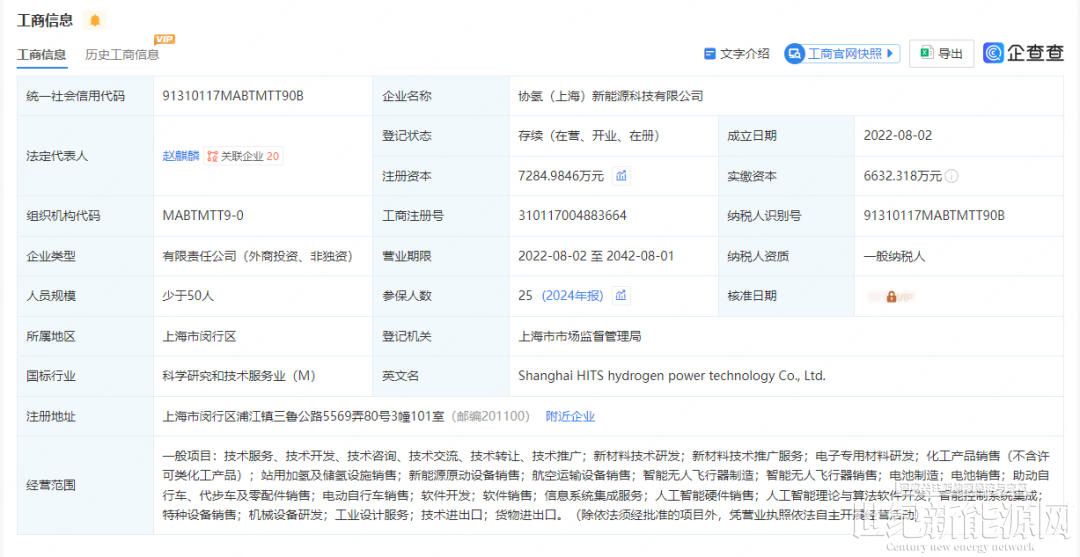Click the info icon beside 6632.318万元
The width and height of the screenshot is (1080, 557).
[x=952, y=176]
